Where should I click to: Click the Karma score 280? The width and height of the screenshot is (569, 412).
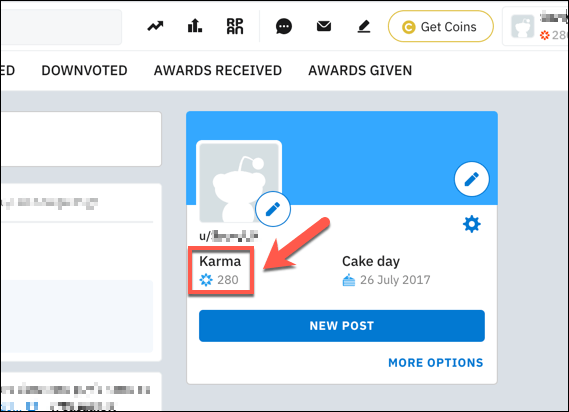(x=228, y=280)
